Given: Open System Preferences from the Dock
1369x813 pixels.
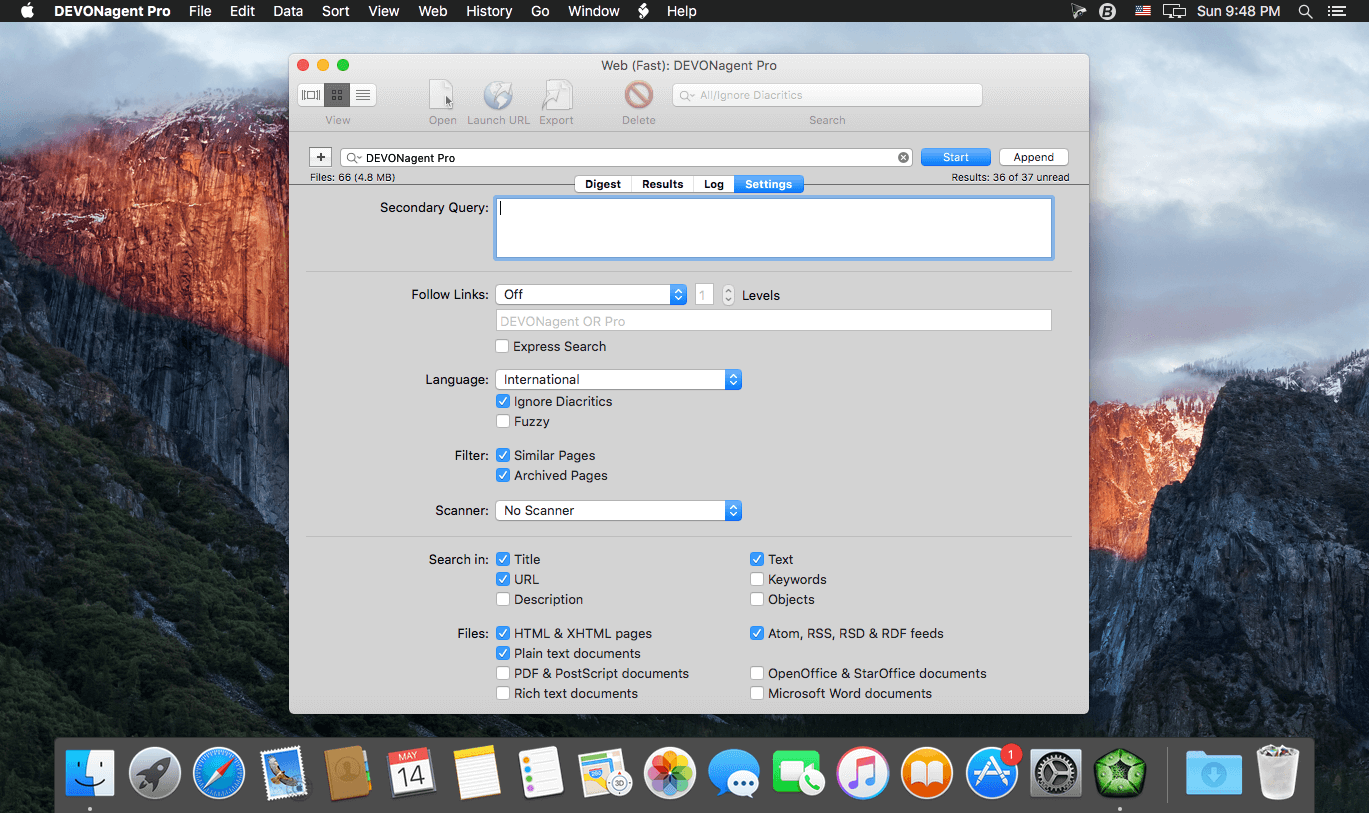Looking at the screenshot, I should pyautogui.click(x=1055, y=773).
